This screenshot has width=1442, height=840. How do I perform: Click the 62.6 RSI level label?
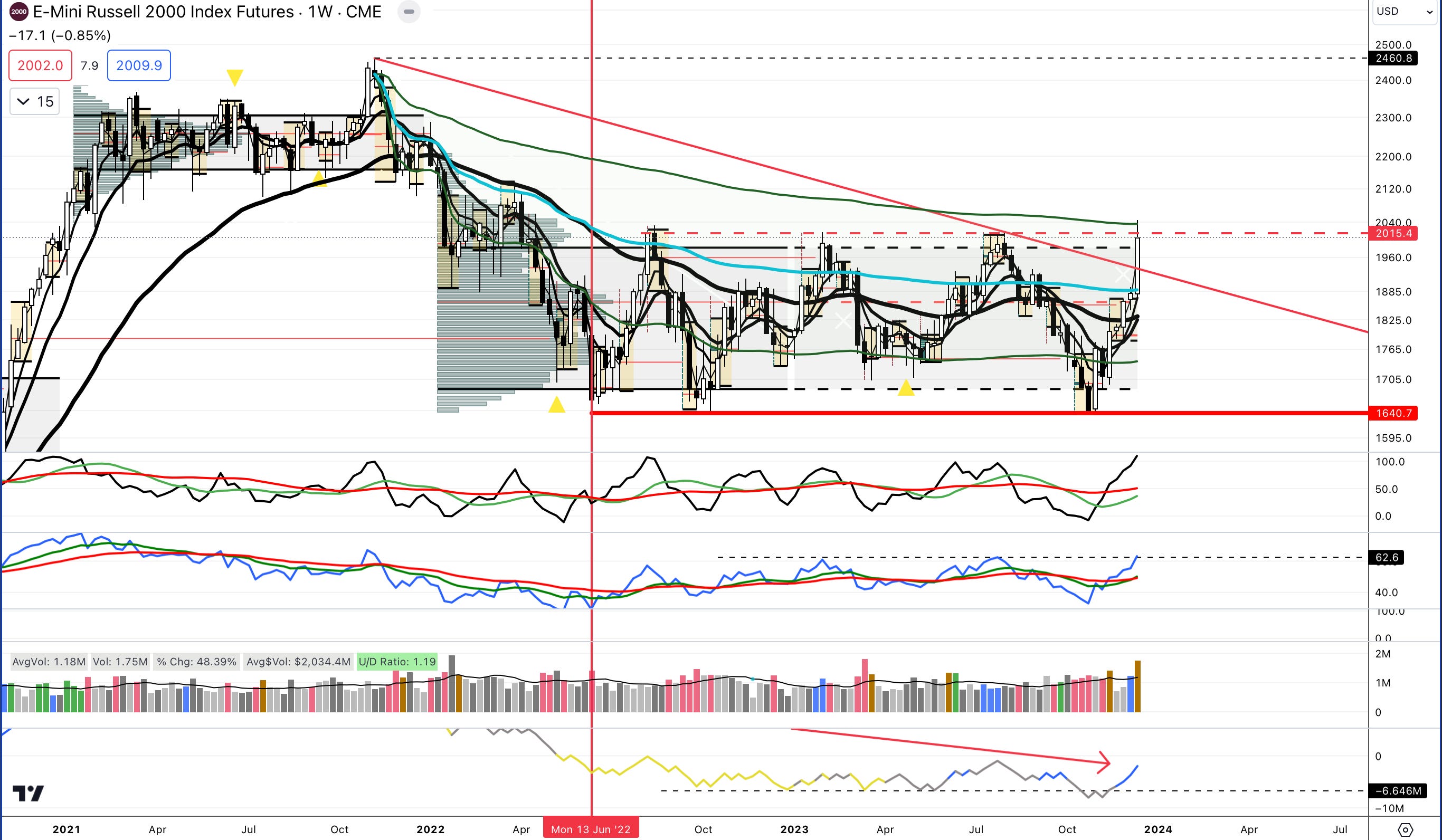(x=1386, y=557)
